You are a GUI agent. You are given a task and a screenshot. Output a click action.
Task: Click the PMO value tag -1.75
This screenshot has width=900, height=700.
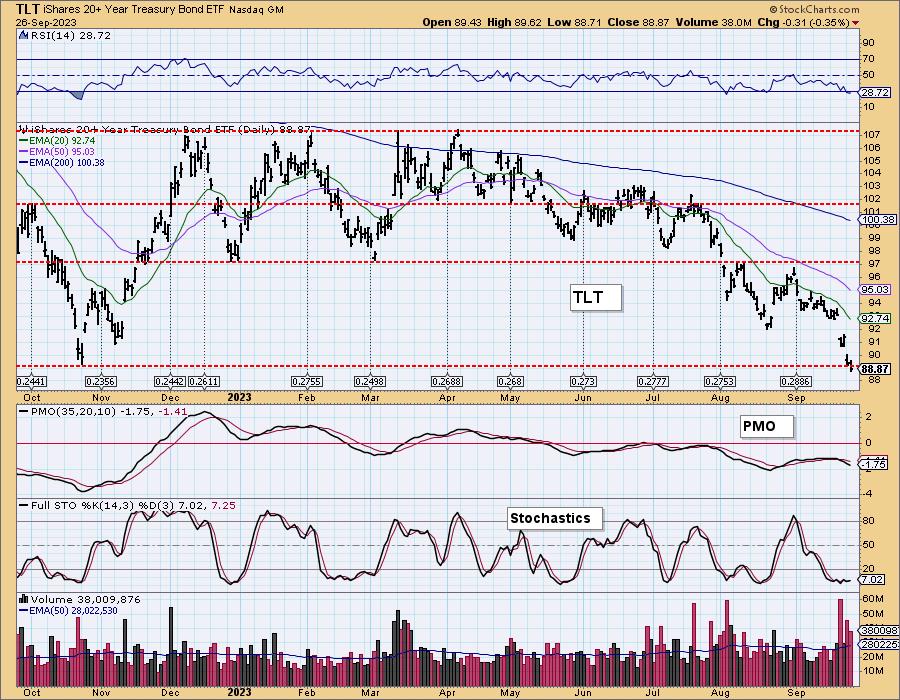pos(874,464)
